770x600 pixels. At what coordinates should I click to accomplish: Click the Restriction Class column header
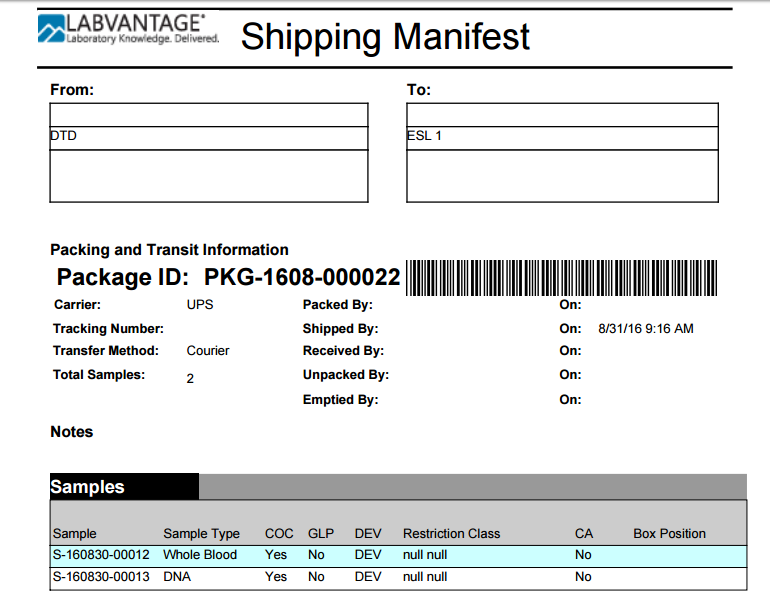coord(451,534)
